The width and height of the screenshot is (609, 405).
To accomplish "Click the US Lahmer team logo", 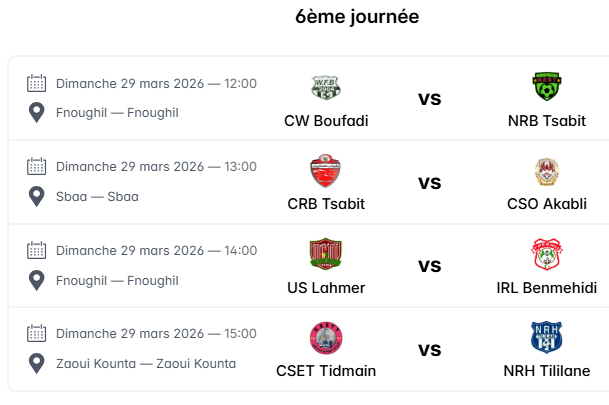I will 326,255.
